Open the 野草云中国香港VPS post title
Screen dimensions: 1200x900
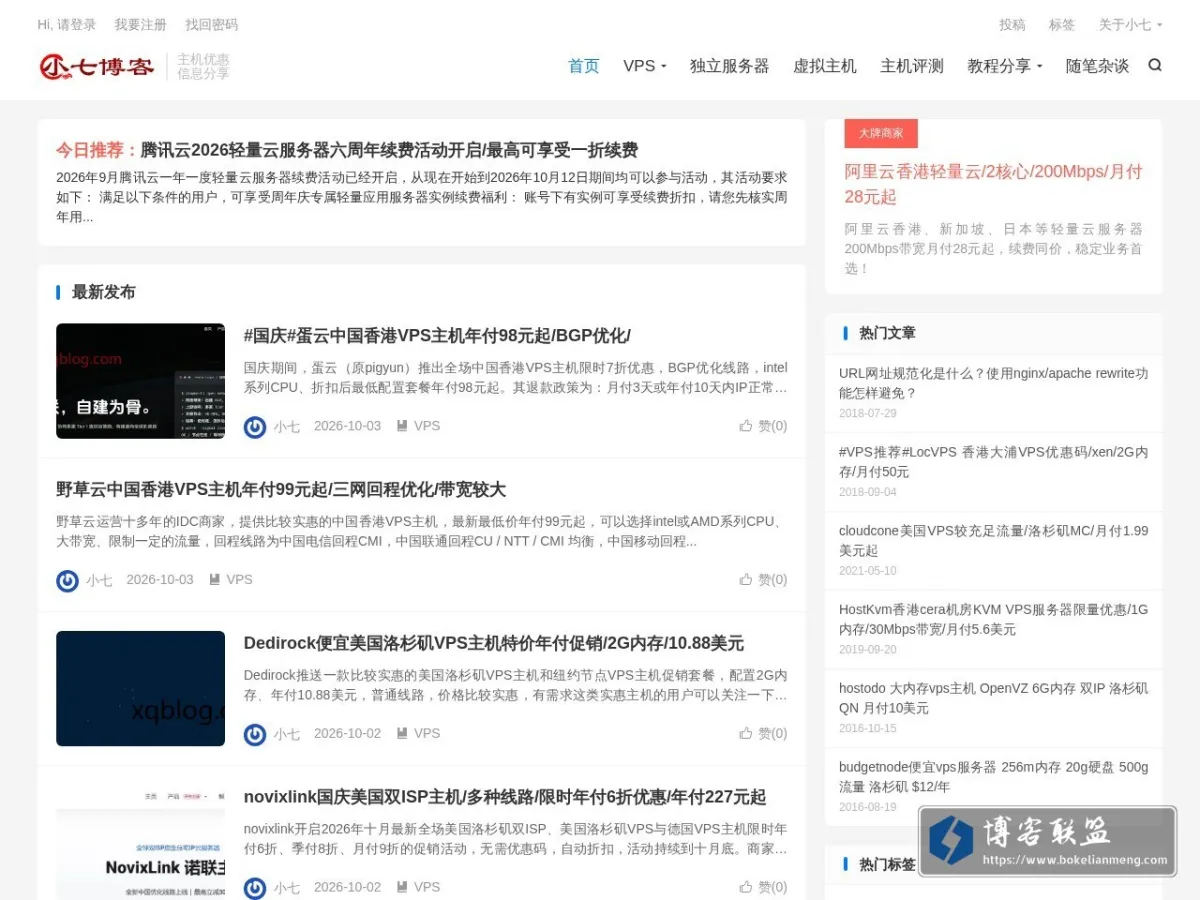(281, 490)
